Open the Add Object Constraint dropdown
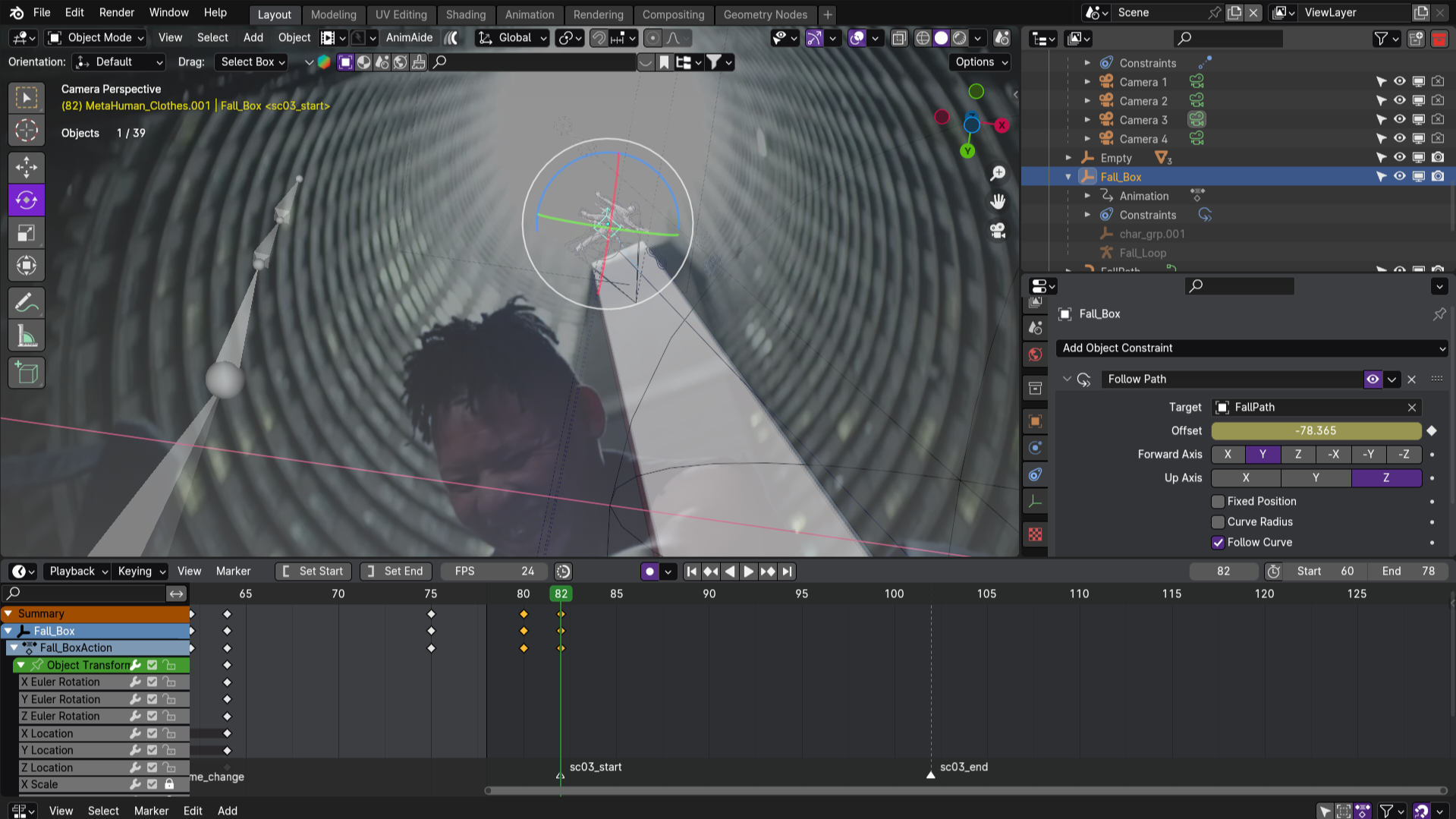 pyautogui.click(x=1251, y=348)
